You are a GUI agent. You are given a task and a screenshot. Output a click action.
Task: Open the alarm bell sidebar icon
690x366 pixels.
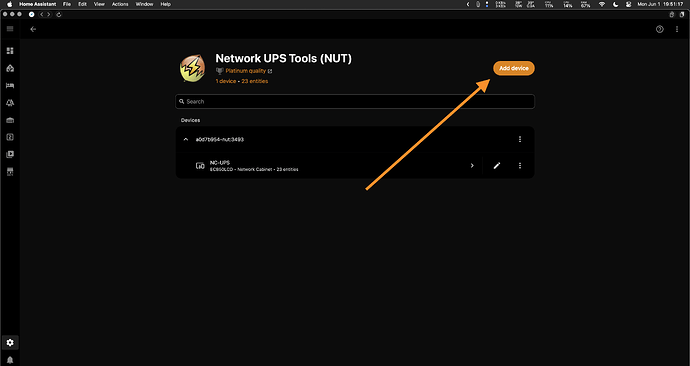click(x=10, y=102)
